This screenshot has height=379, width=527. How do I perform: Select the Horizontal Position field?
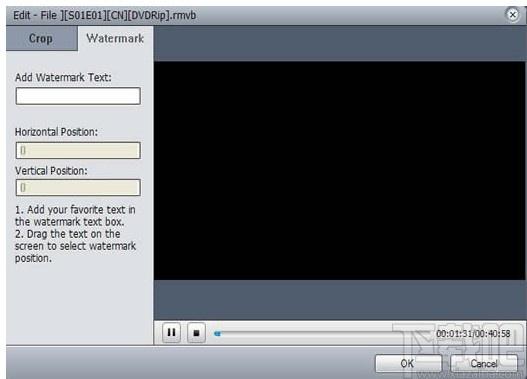(x=78, y=150)
